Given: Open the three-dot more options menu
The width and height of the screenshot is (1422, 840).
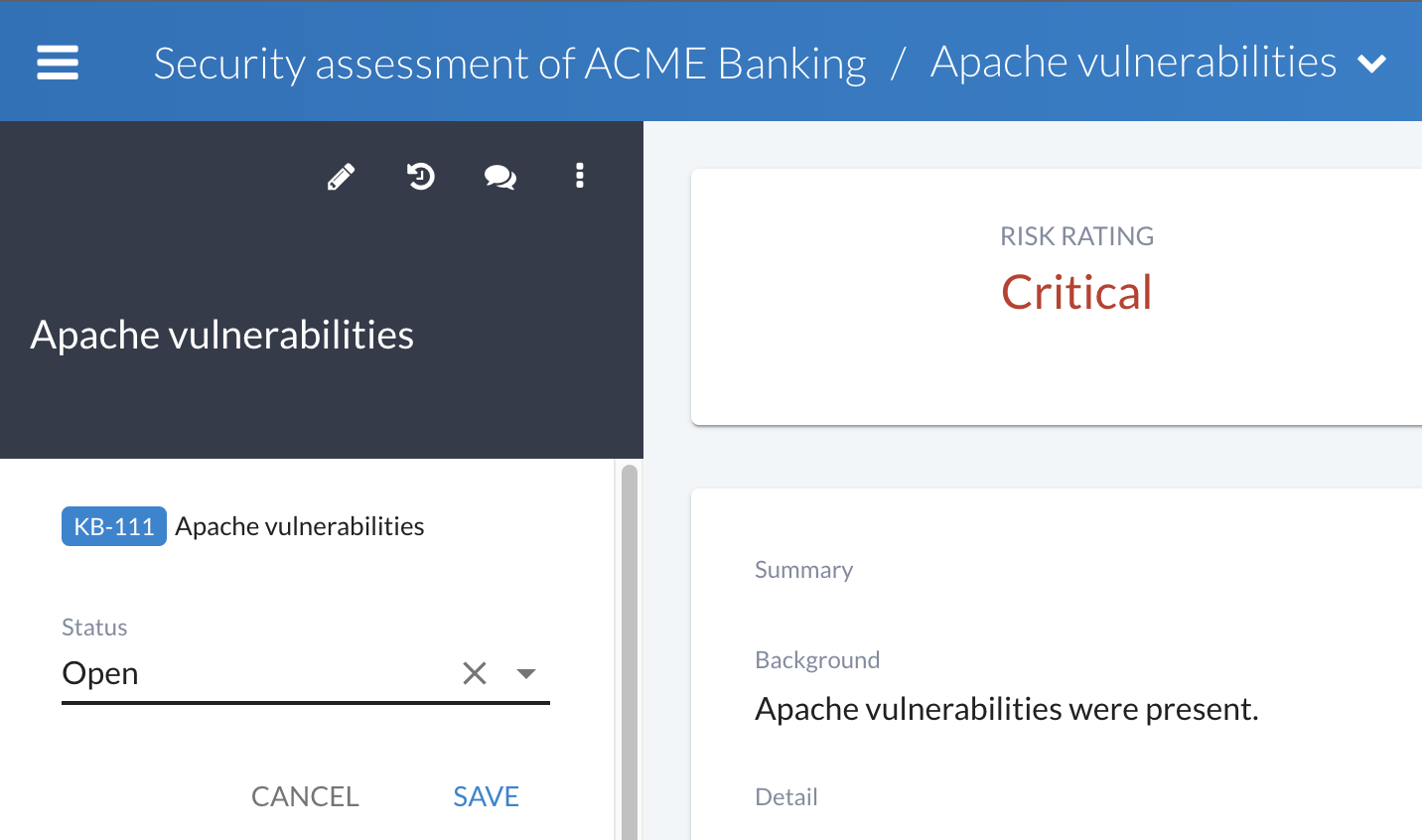Looking at the screenshot, I should pyautogui.click(x=580, y=176).
